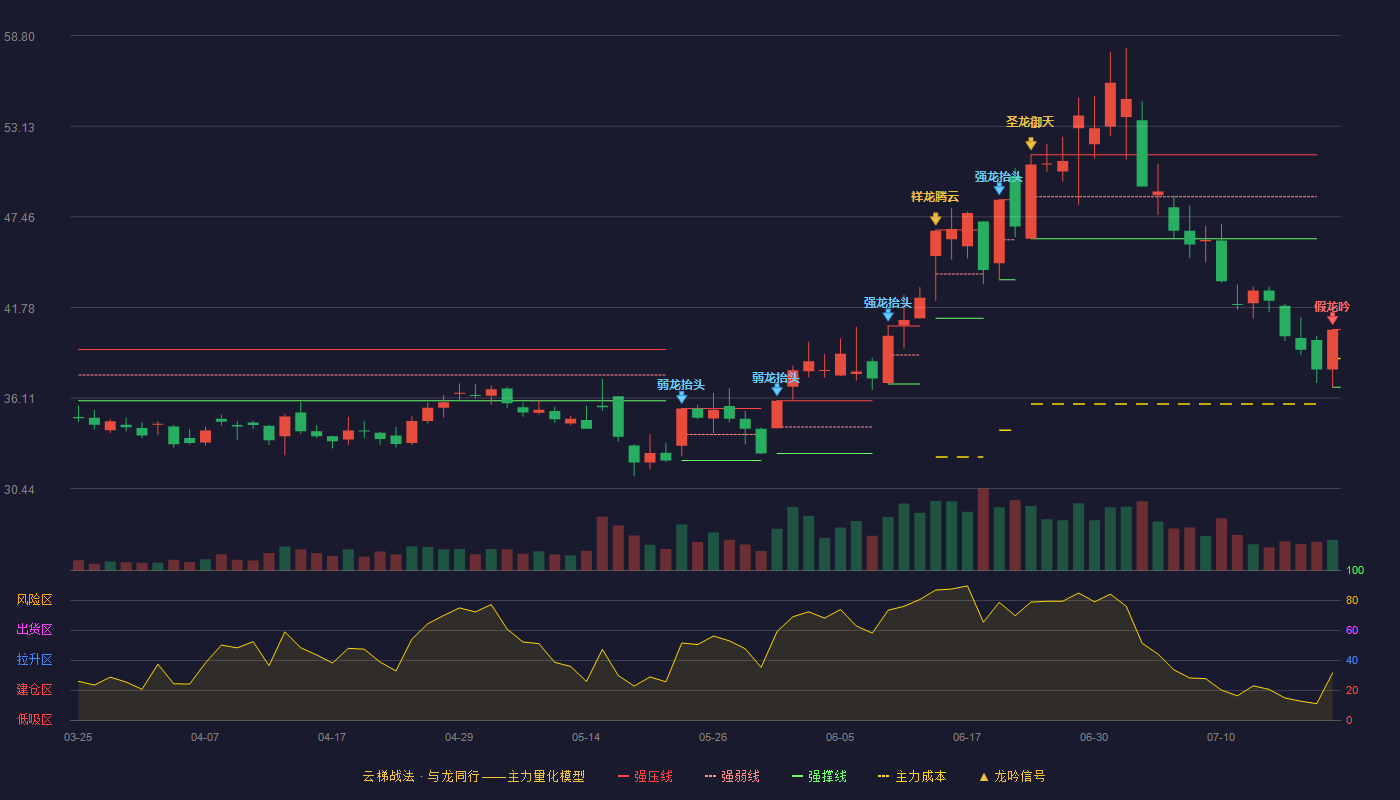
Task: Toggle the 强压线 legend item
Action: pyautogui.click(x=645, y=776)
